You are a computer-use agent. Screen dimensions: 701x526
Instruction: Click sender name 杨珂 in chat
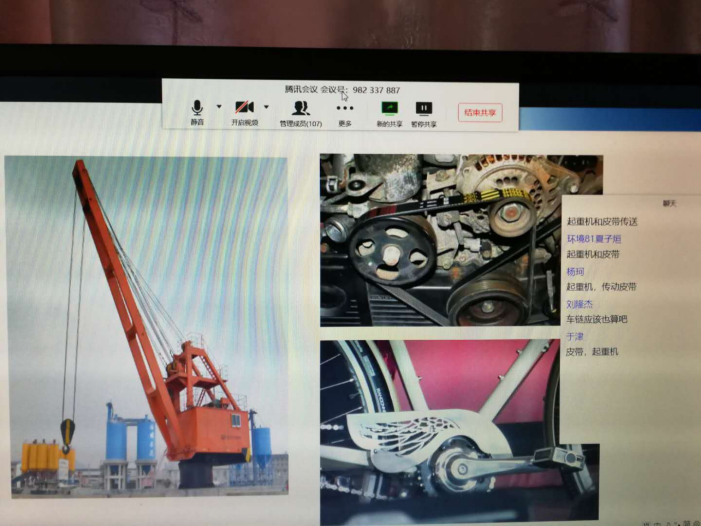[x=575, y=271]
